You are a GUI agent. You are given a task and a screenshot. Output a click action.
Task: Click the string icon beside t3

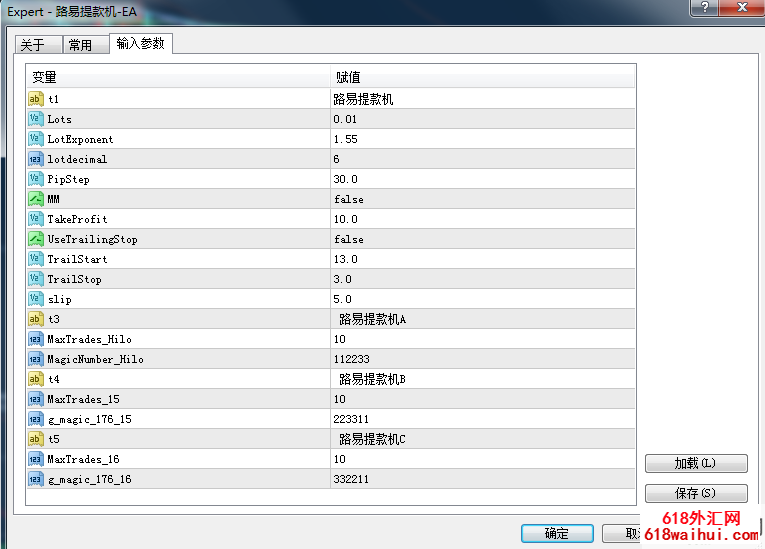36,319
